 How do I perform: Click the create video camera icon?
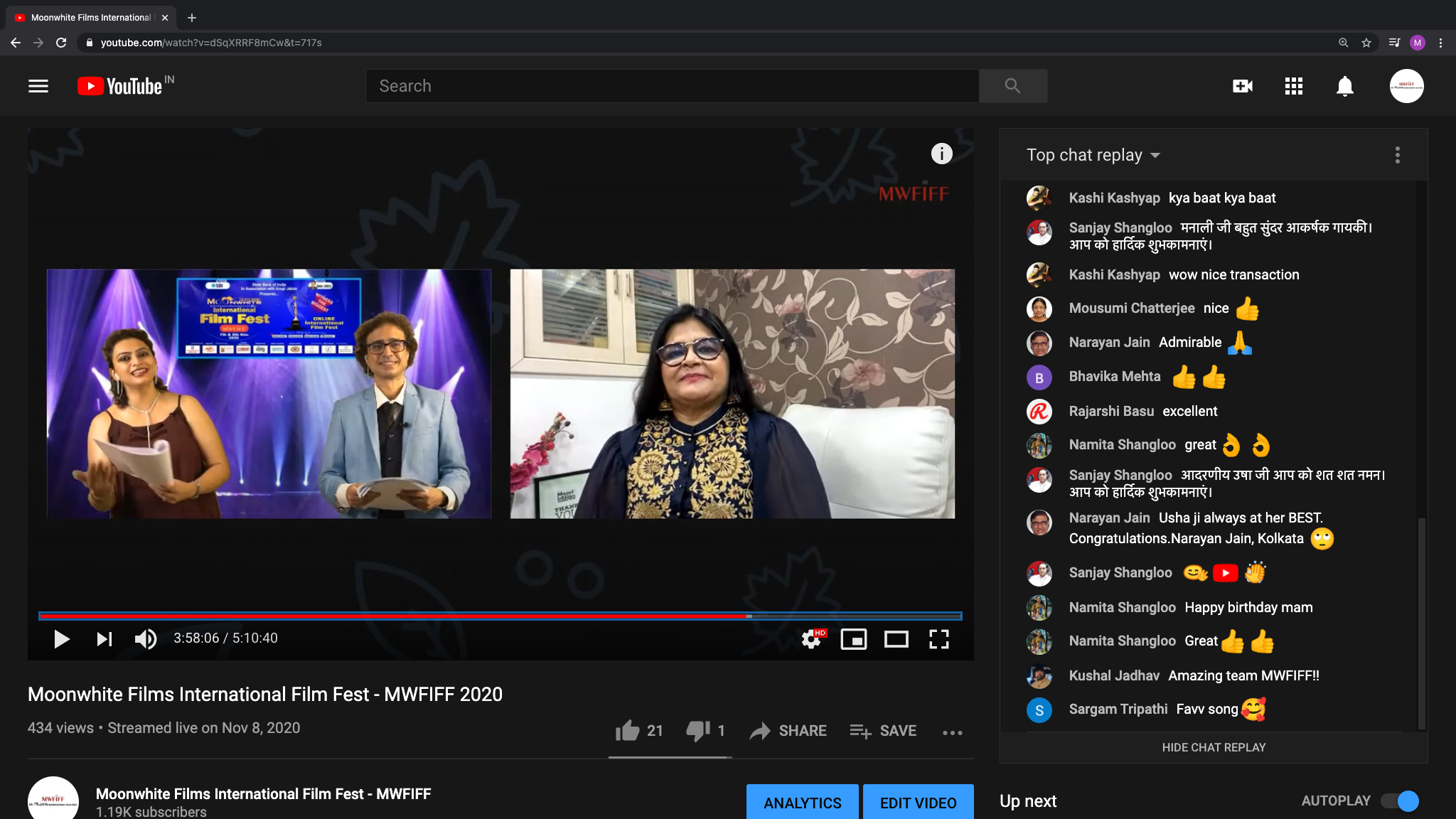click(x=1243, y=86)
